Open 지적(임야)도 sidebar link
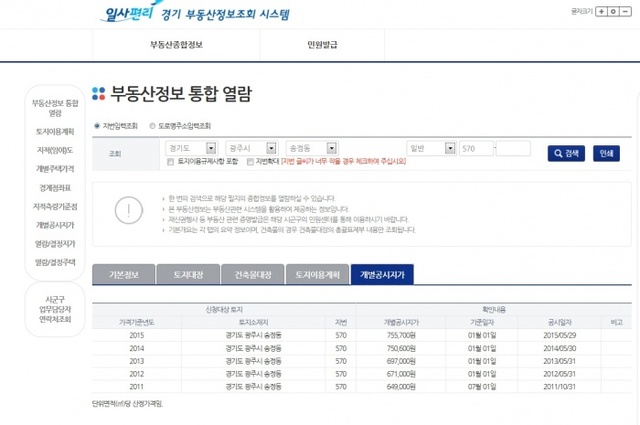 55,150
